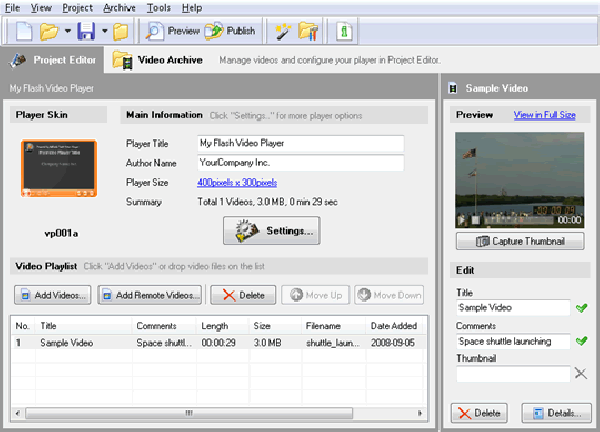
Task: Click the Move Down button
Action: pos(389,295)
